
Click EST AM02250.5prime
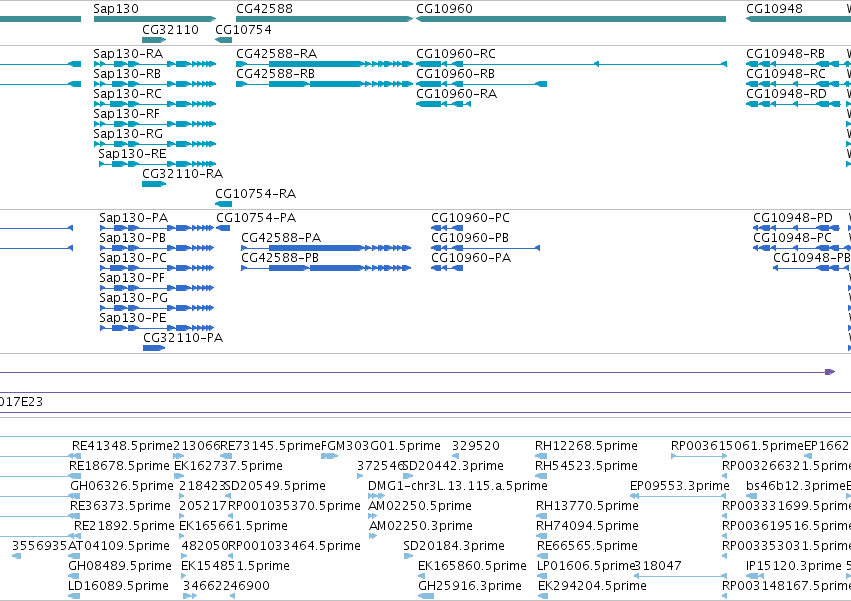pyautogui.click(x=420, y=506)
